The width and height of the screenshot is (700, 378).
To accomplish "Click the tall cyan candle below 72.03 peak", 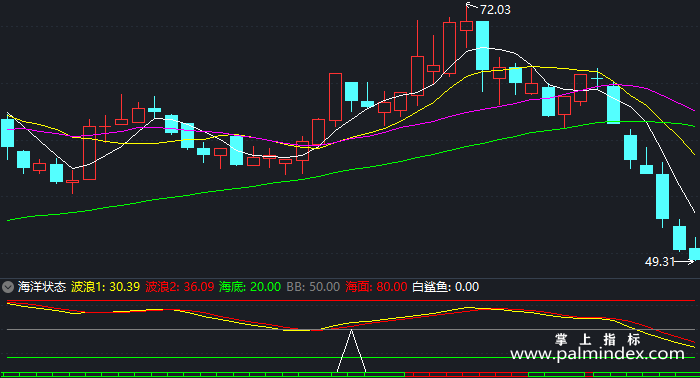I will pos(482,46).
